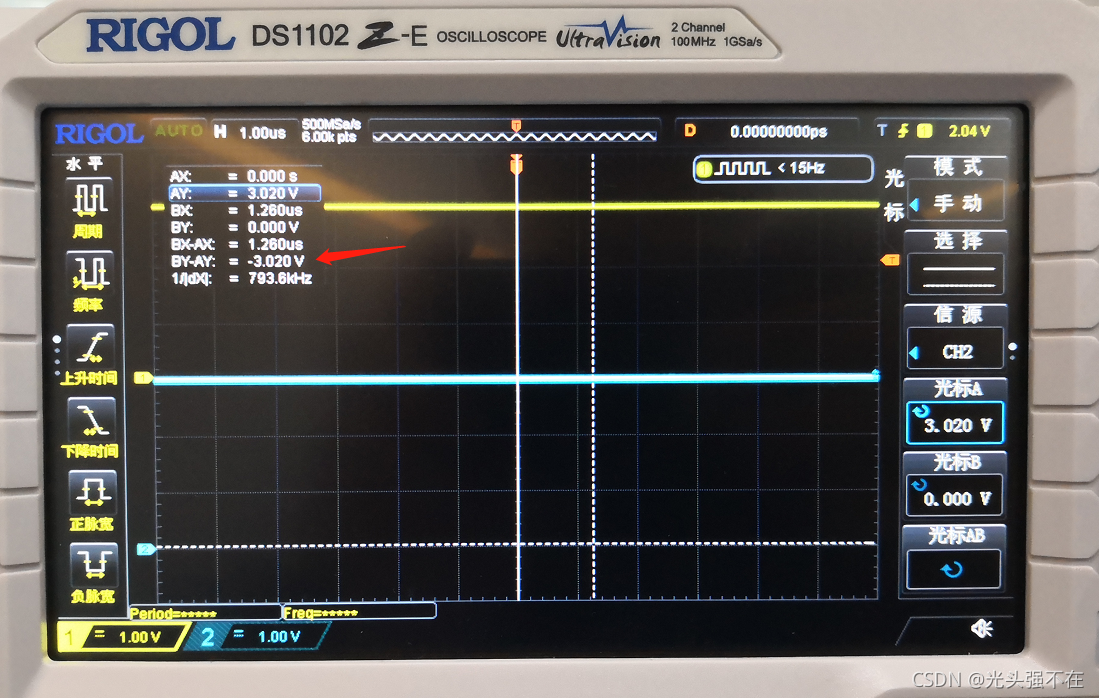This screenshot has height=698, width=1099.
Task: Click the orange D delay indicator
Action: pyautogui.click(x=690, y=130)
